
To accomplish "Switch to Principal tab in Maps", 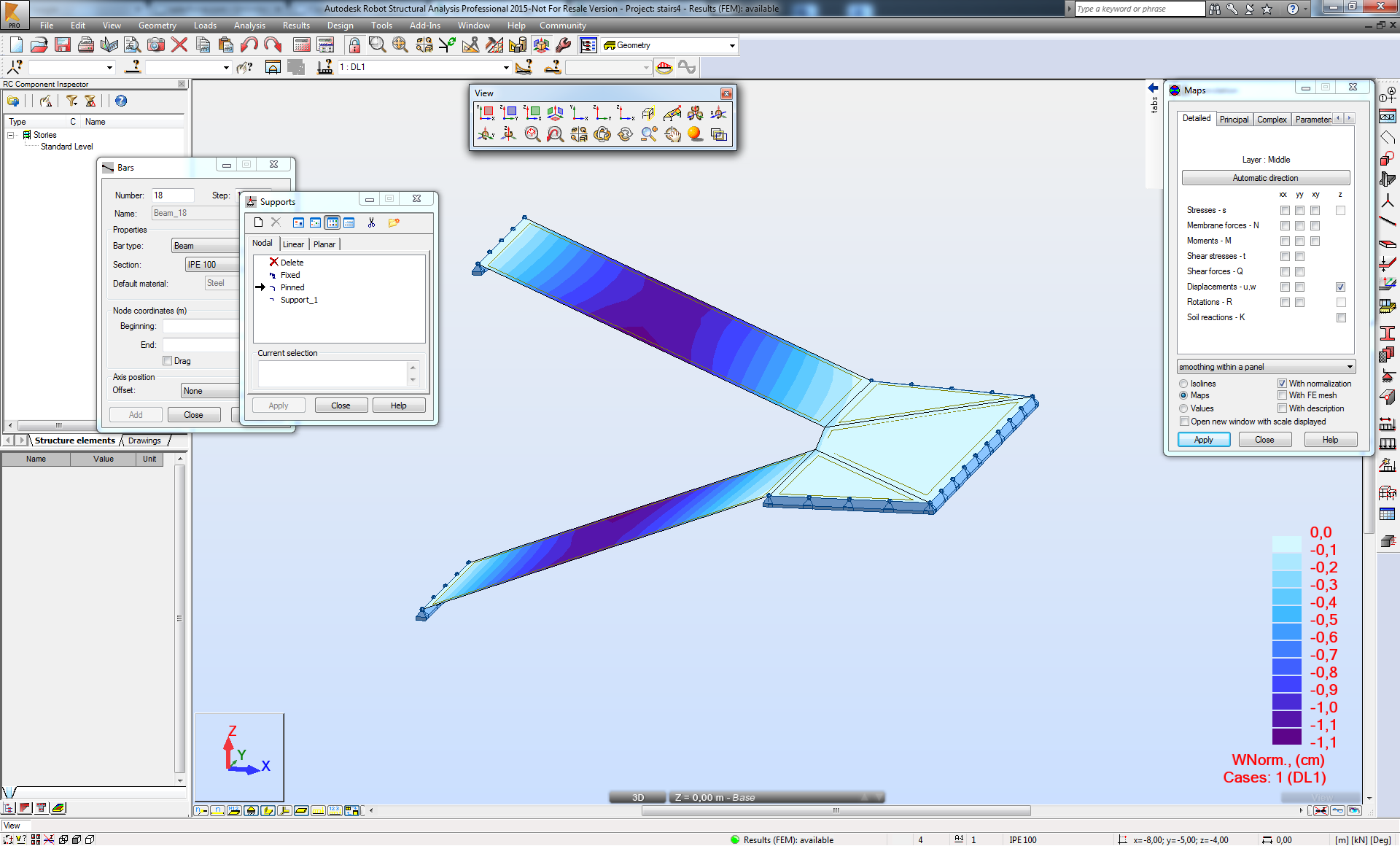I will (x=1234, y=120).
